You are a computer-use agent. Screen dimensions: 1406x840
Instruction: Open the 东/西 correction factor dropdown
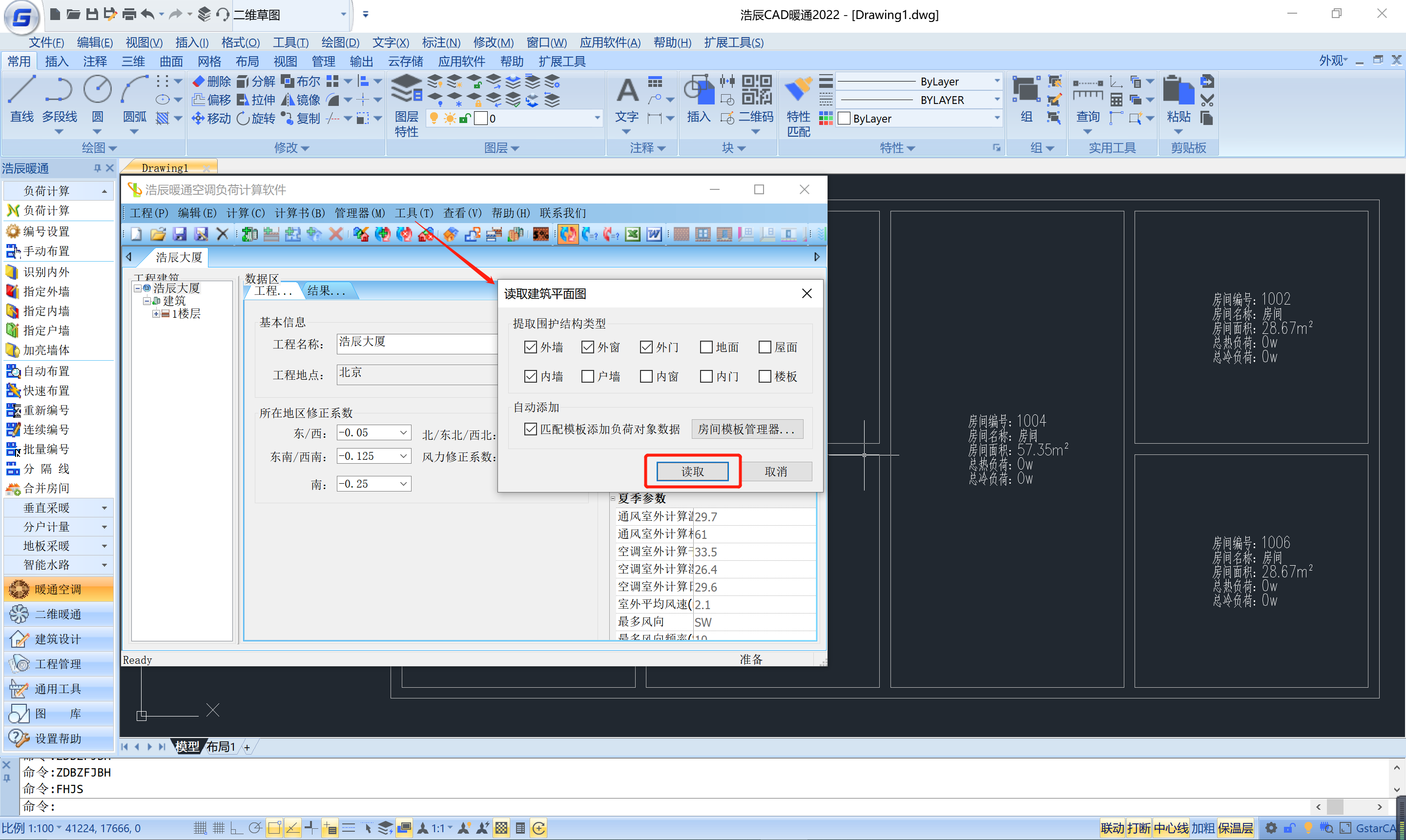pos(403,433)
